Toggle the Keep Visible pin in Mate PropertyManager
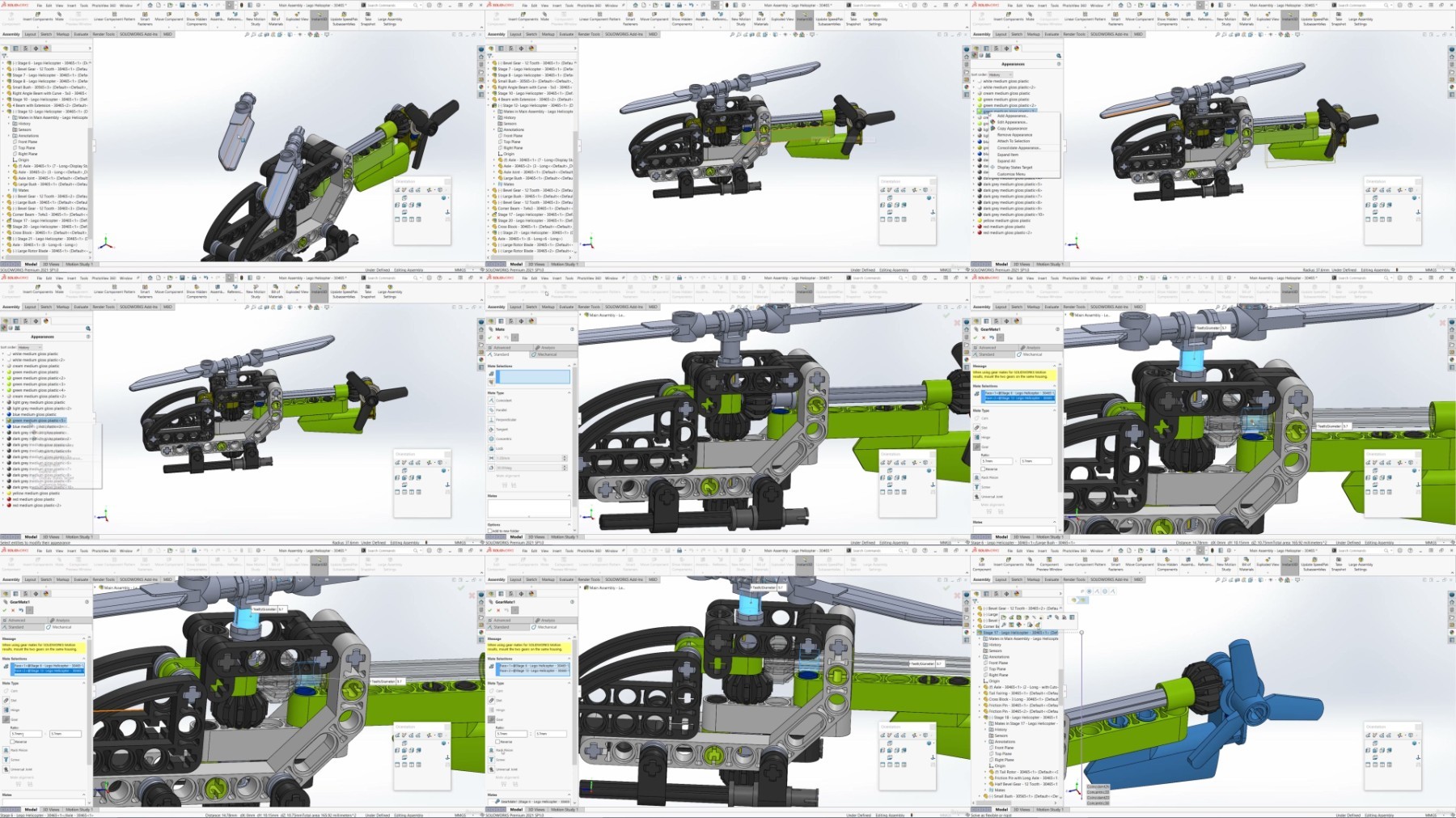The width and height of the screenshot is (1456, 818). (x=514, y=337)
